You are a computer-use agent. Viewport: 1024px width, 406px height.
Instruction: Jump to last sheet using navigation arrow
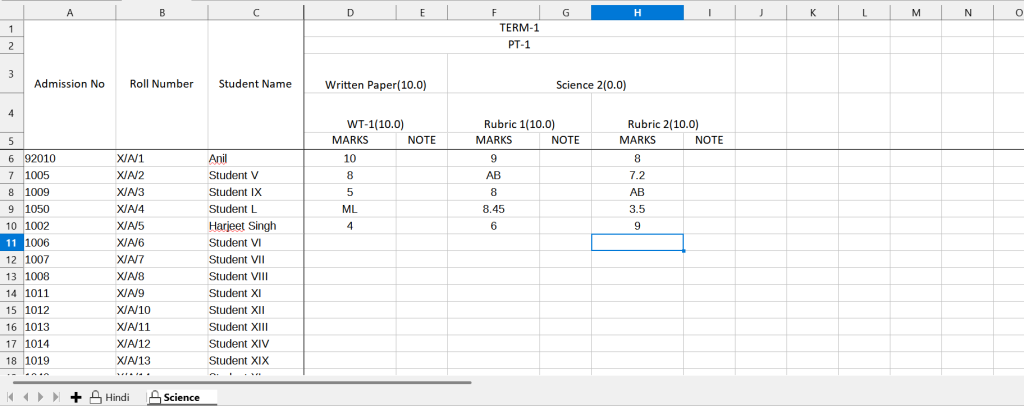coord(56,397)
